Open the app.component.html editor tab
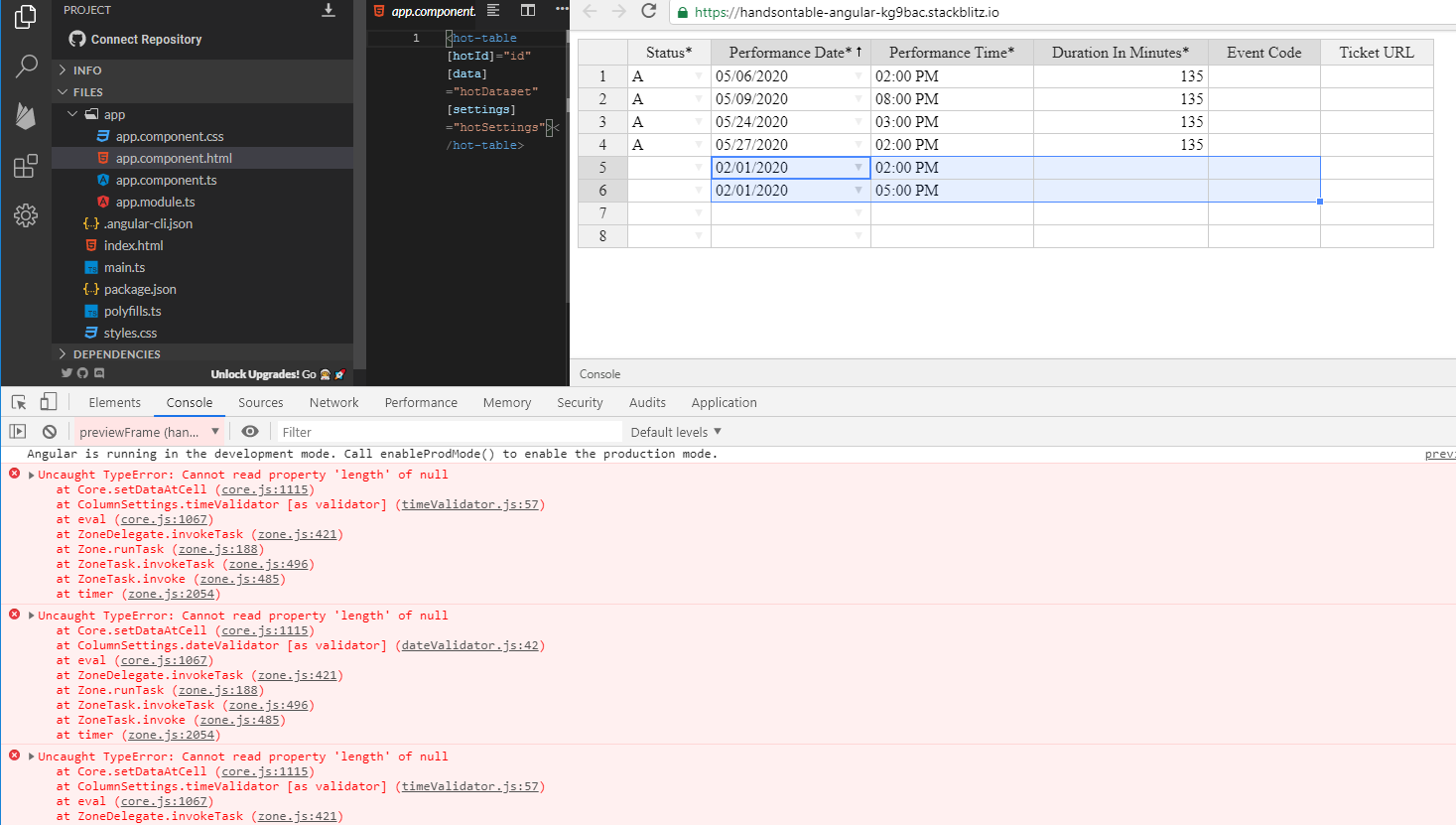 point(424,11)
